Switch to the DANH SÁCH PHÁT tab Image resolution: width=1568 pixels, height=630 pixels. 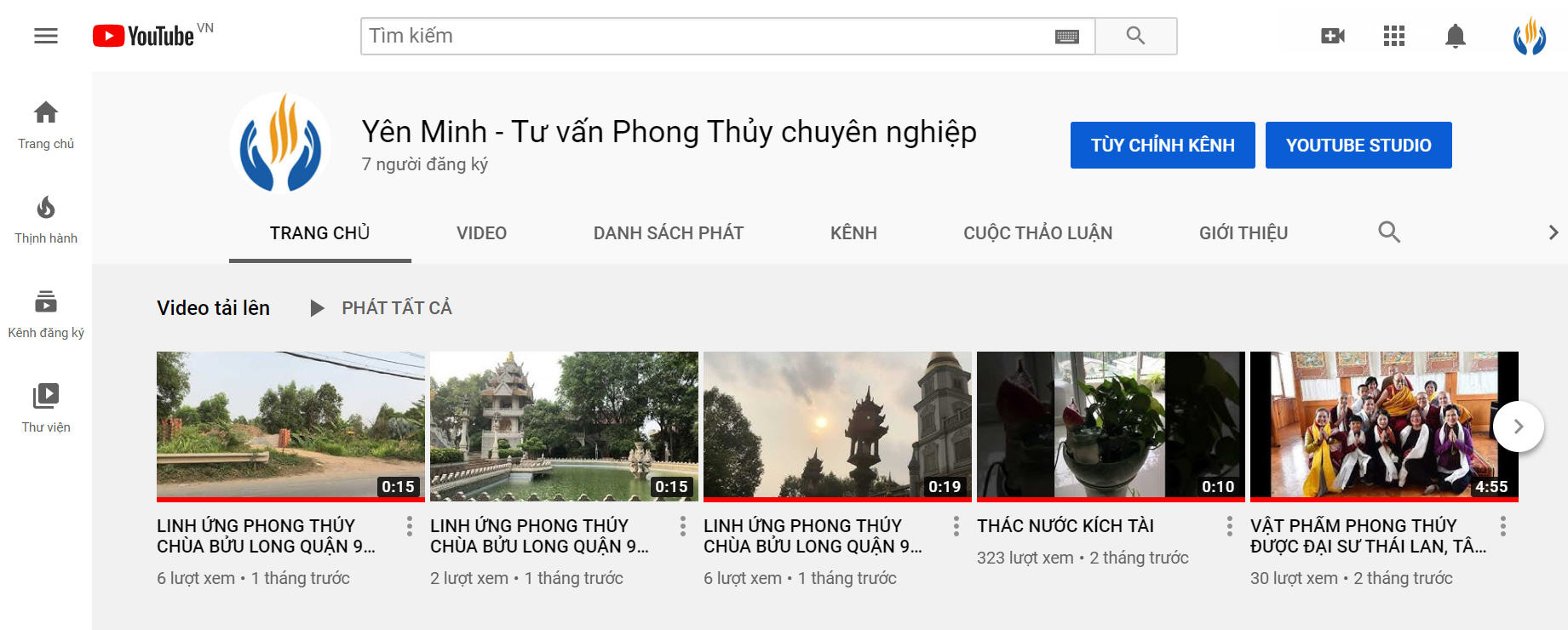pyautogui.click(x=669, y=232)
